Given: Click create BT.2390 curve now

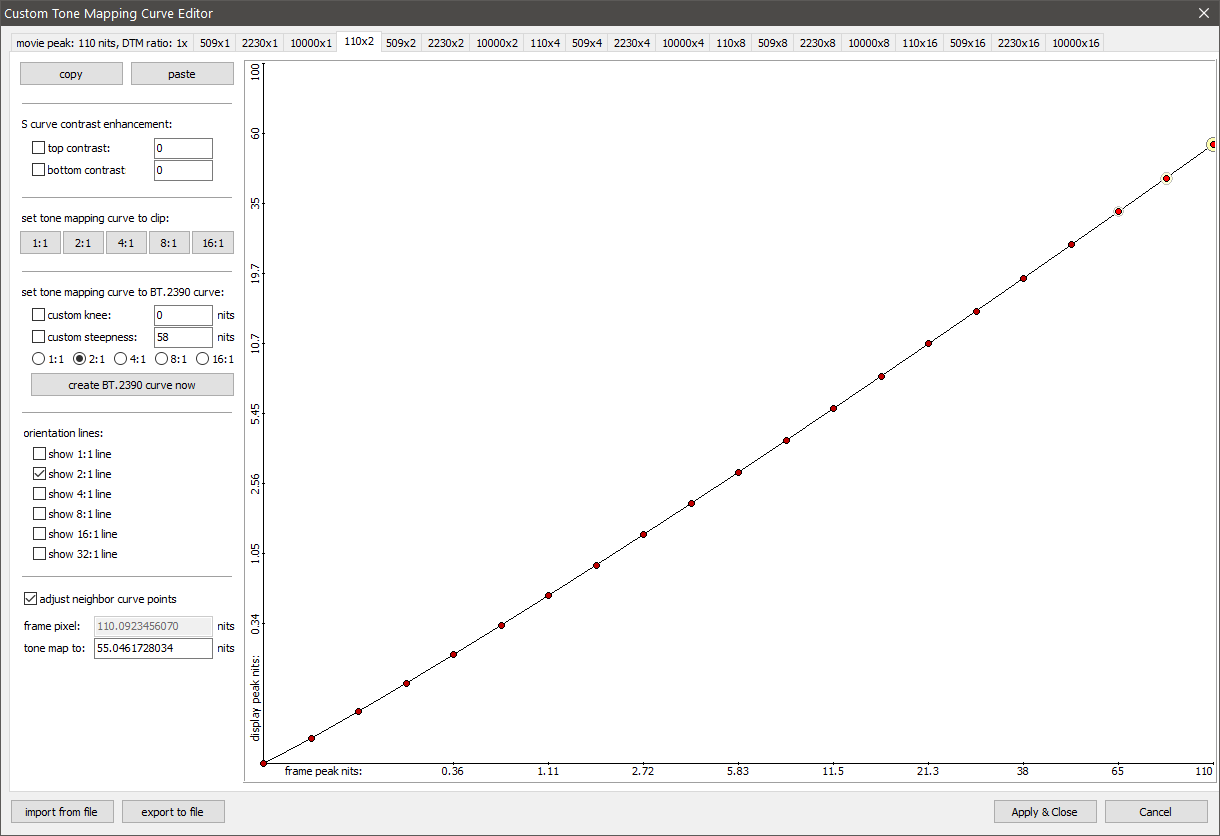Looking at the screenshot, I should click(x=132, y=385).
